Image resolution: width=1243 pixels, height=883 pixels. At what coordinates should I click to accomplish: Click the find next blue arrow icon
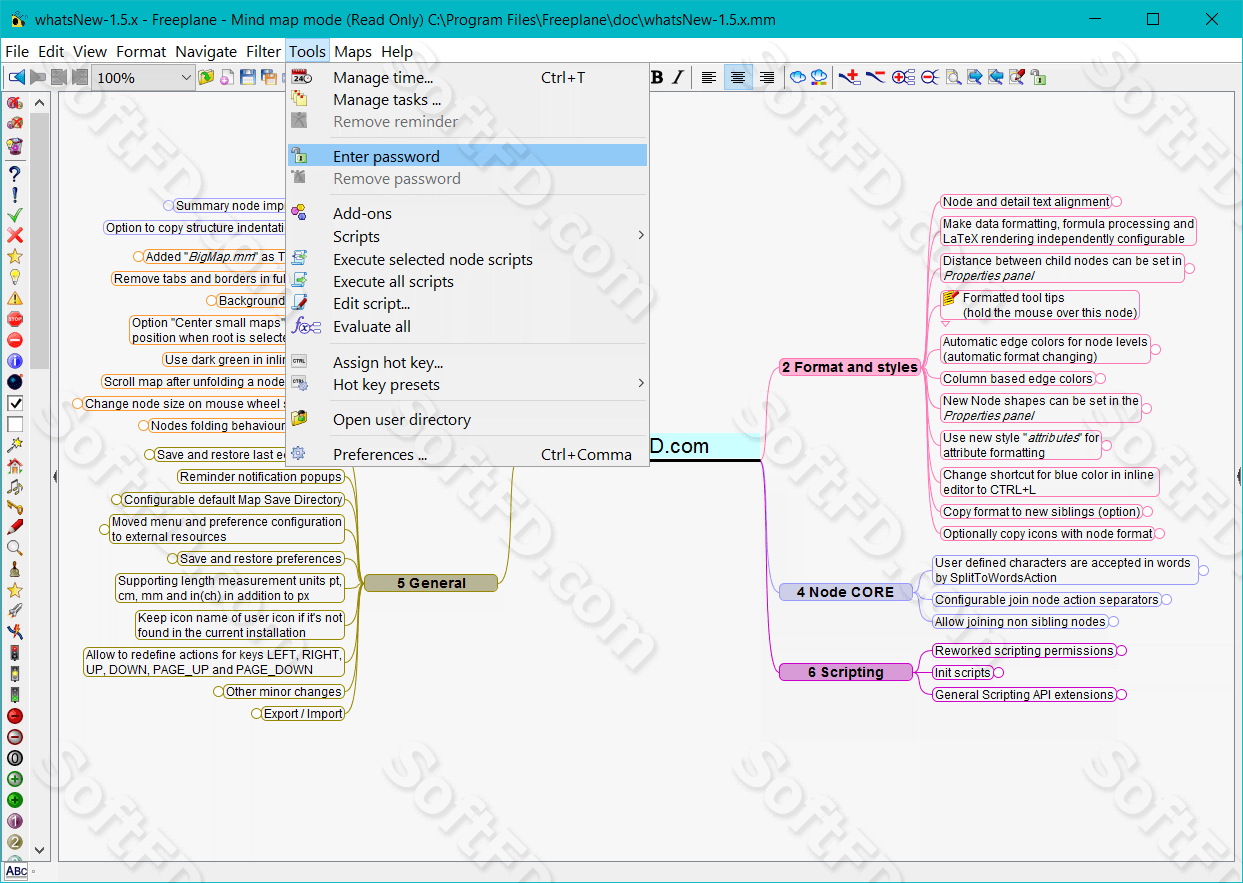tap(974, 77)
